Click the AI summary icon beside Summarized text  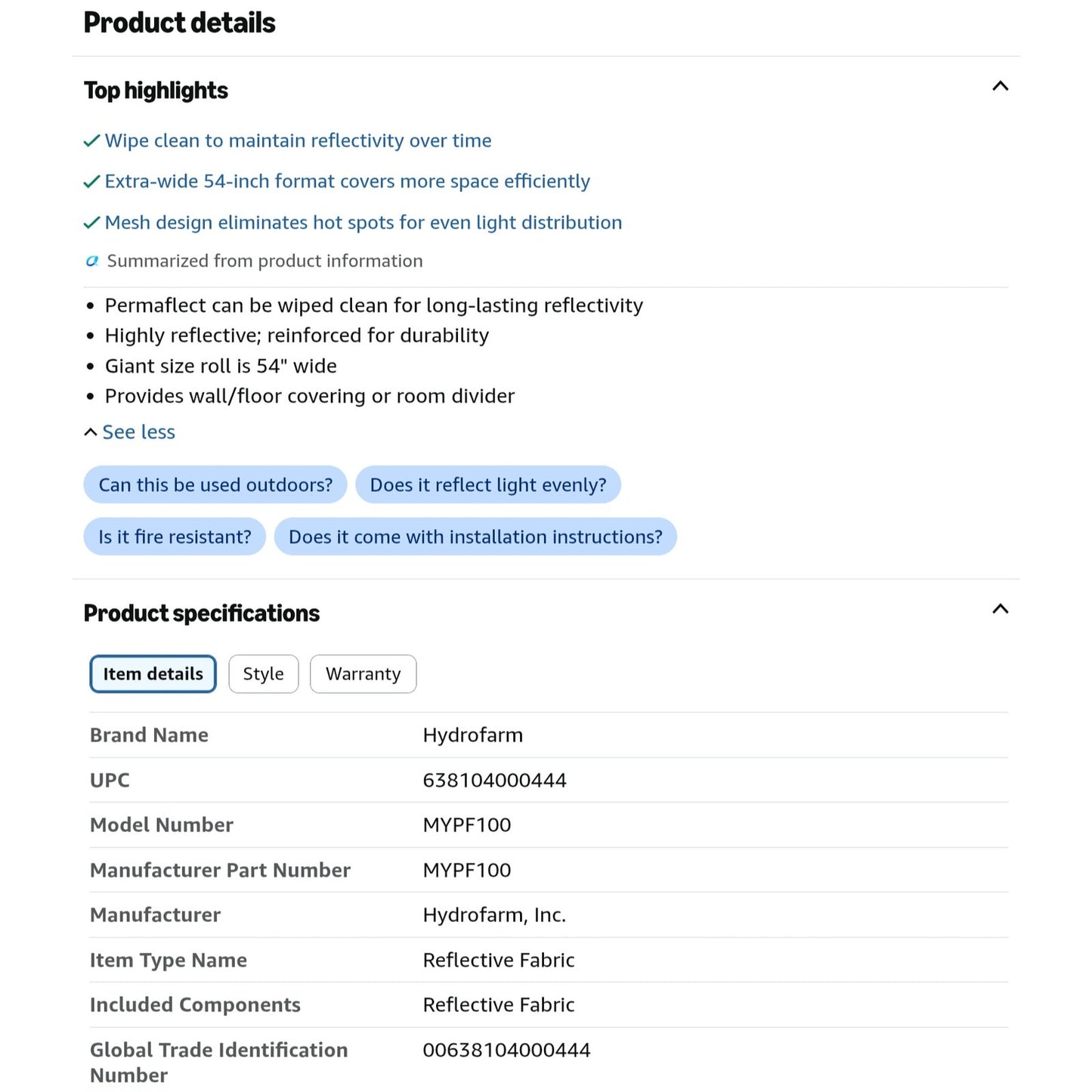pos(92,261)
